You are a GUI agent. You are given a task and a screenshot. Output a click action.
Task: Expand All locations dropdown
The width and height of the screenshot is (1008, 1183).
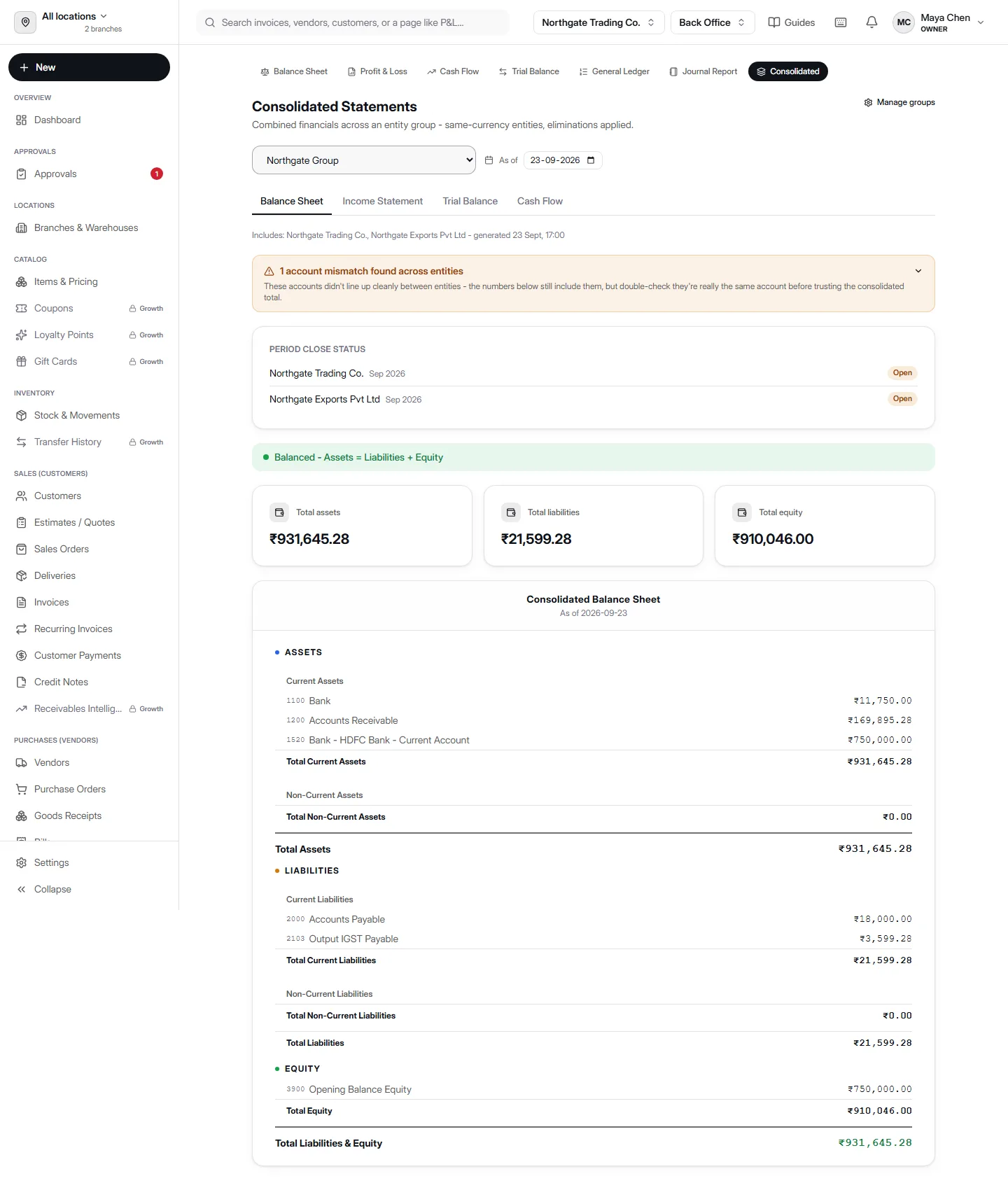pyautogui.click(x=75, y=16)
